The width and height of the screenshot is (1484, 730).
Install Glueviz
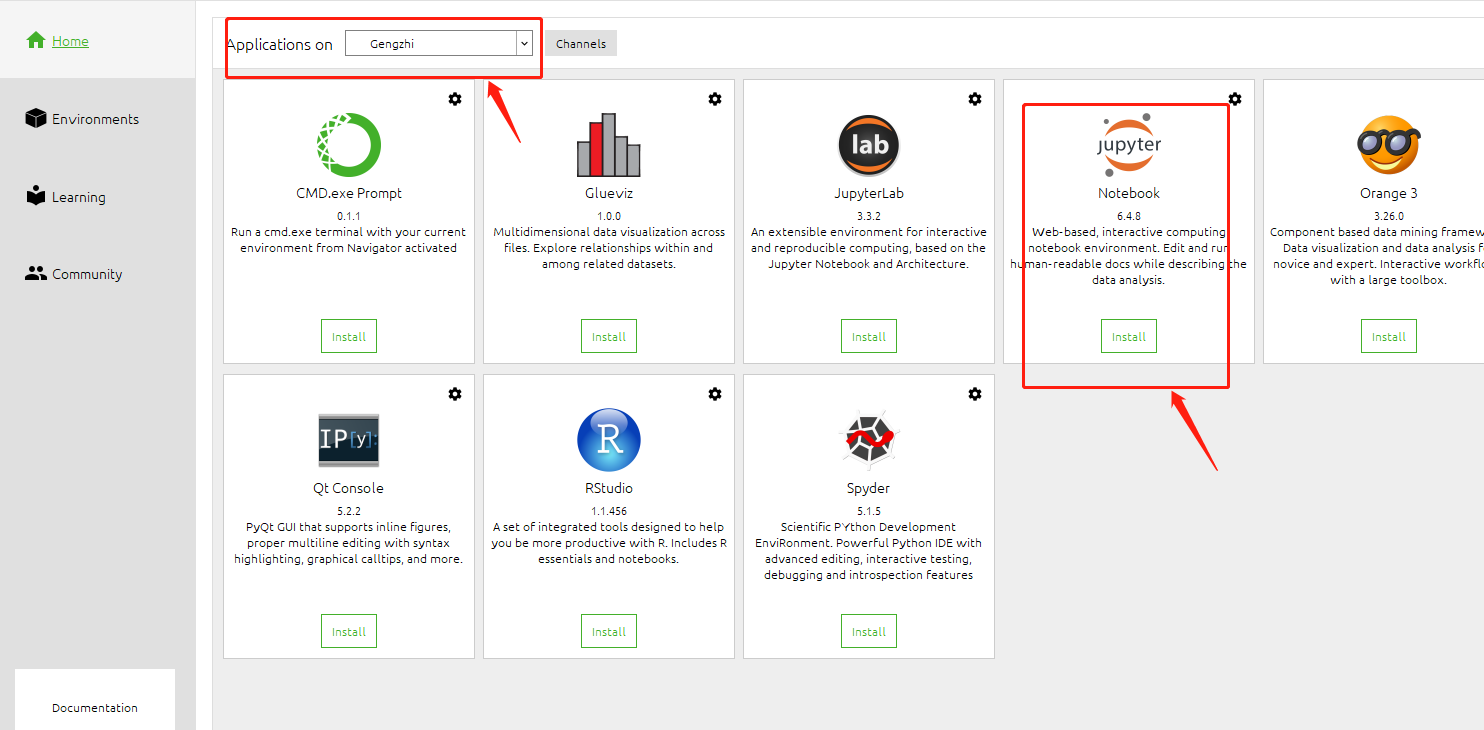click(609, 337)
